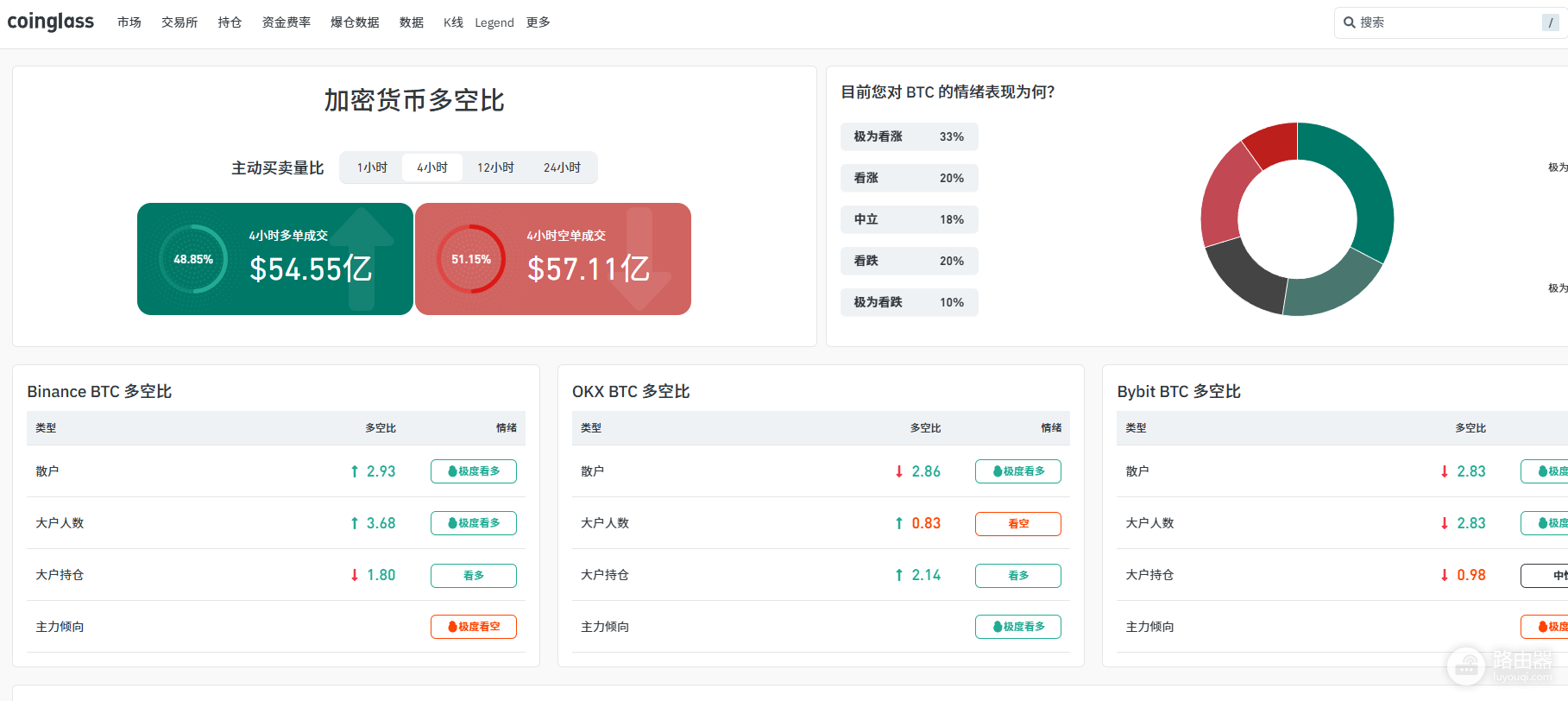
Task: Open the coinglass home logo
Action: click(50, 22)
